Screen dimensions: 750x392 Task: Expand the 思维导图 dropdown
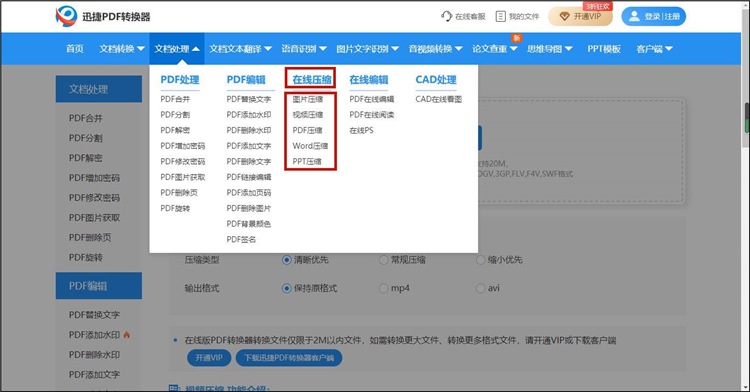tap(550, 49)
